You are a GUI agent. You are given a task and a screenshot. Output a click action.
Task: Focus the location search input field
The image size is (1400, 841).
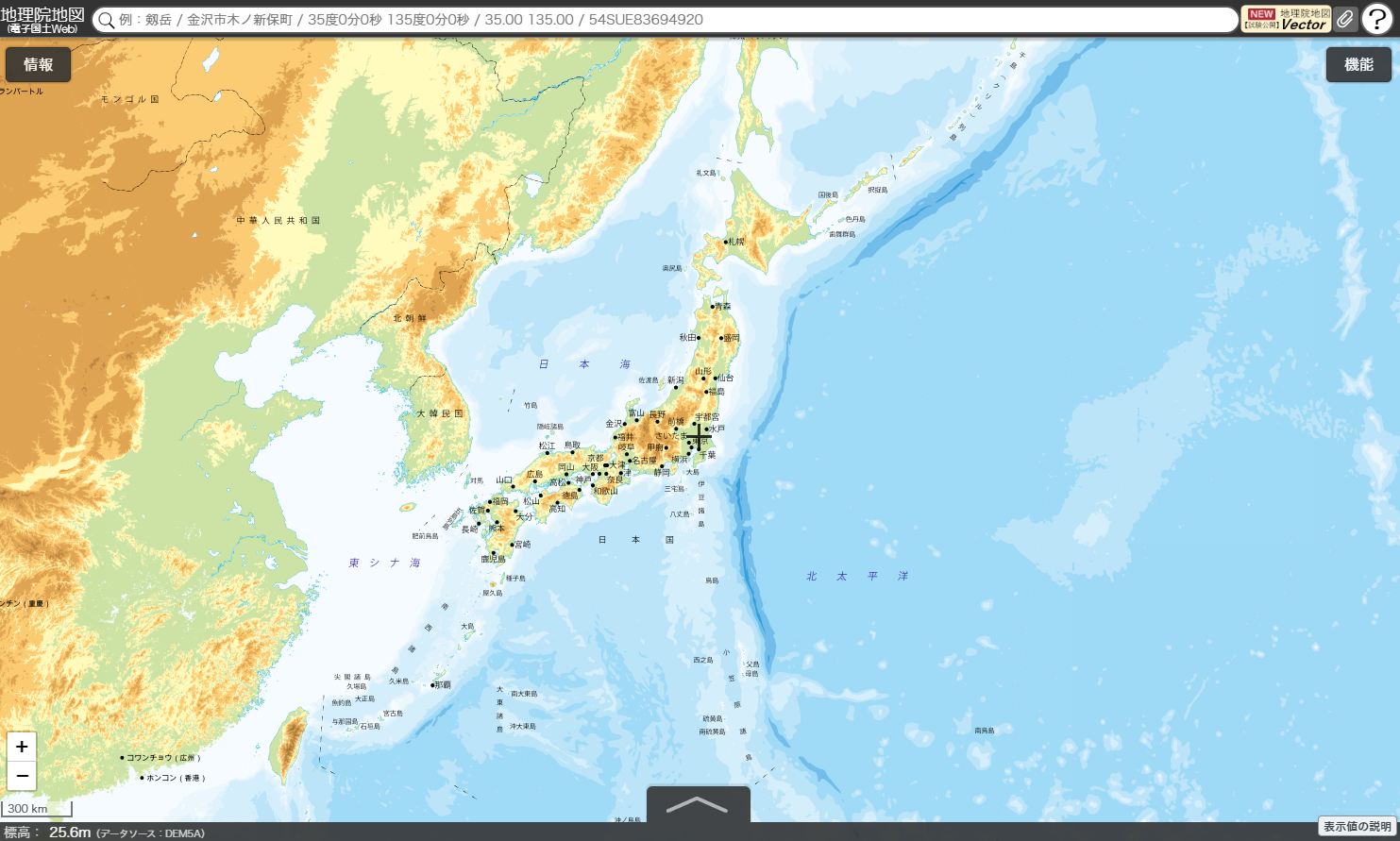pyautogui.click(x=661, y=20)
